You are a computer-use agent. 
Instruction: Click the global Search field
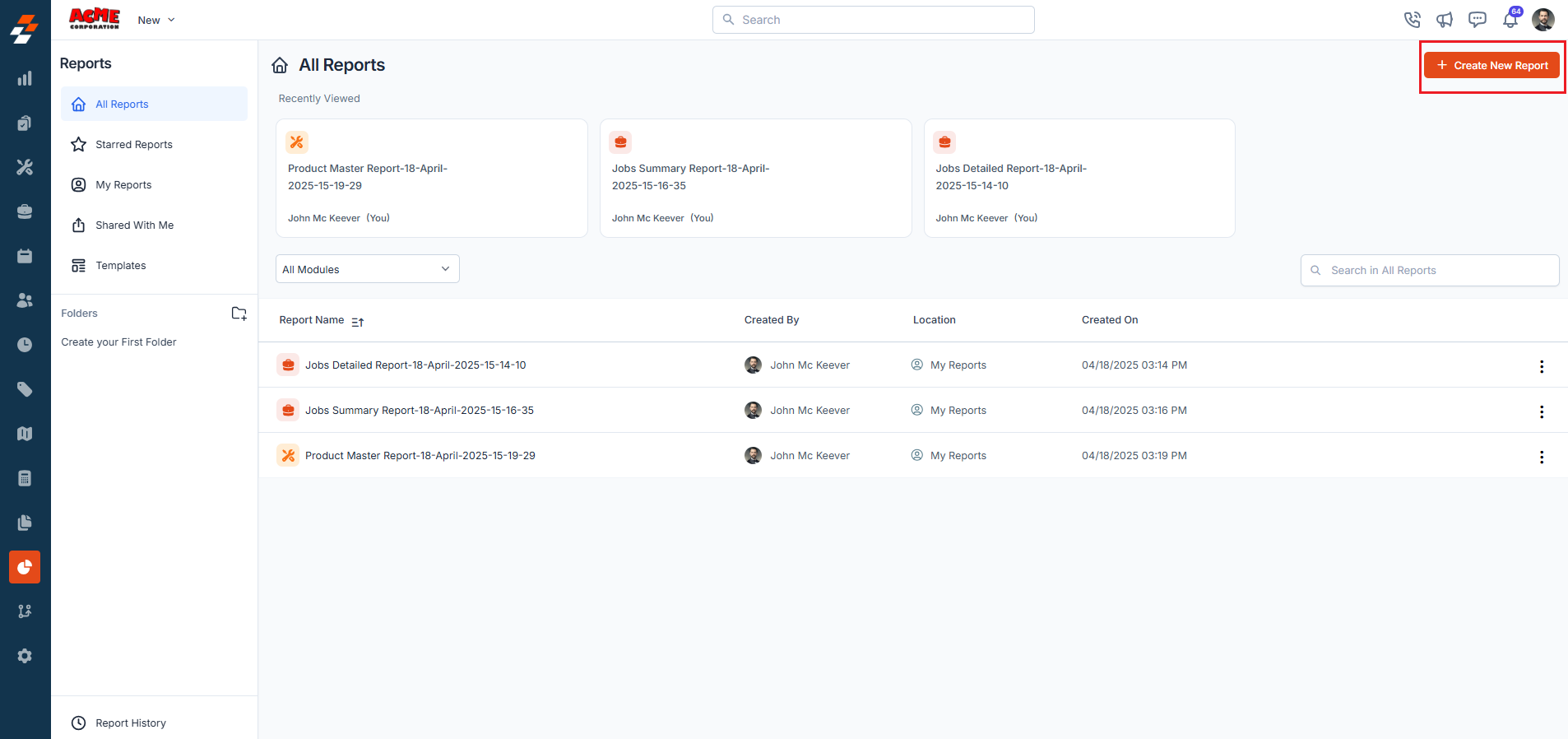(x=874, y=20)
